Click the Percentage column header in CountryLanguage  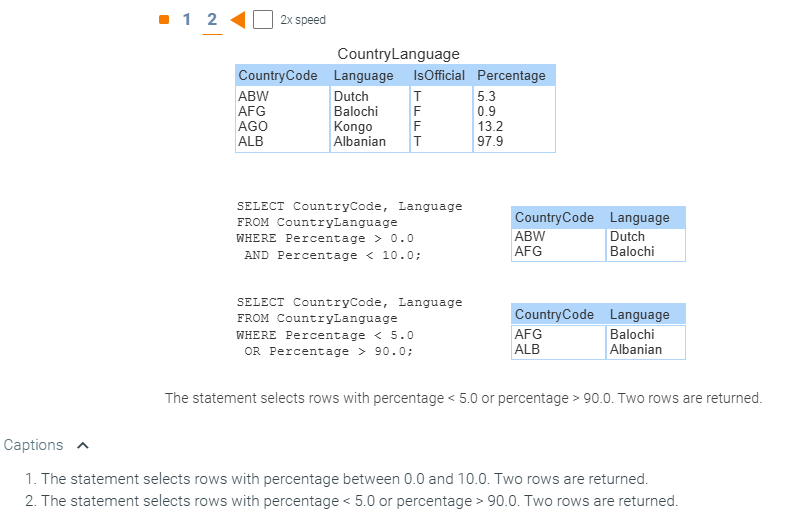pos(512,75)
